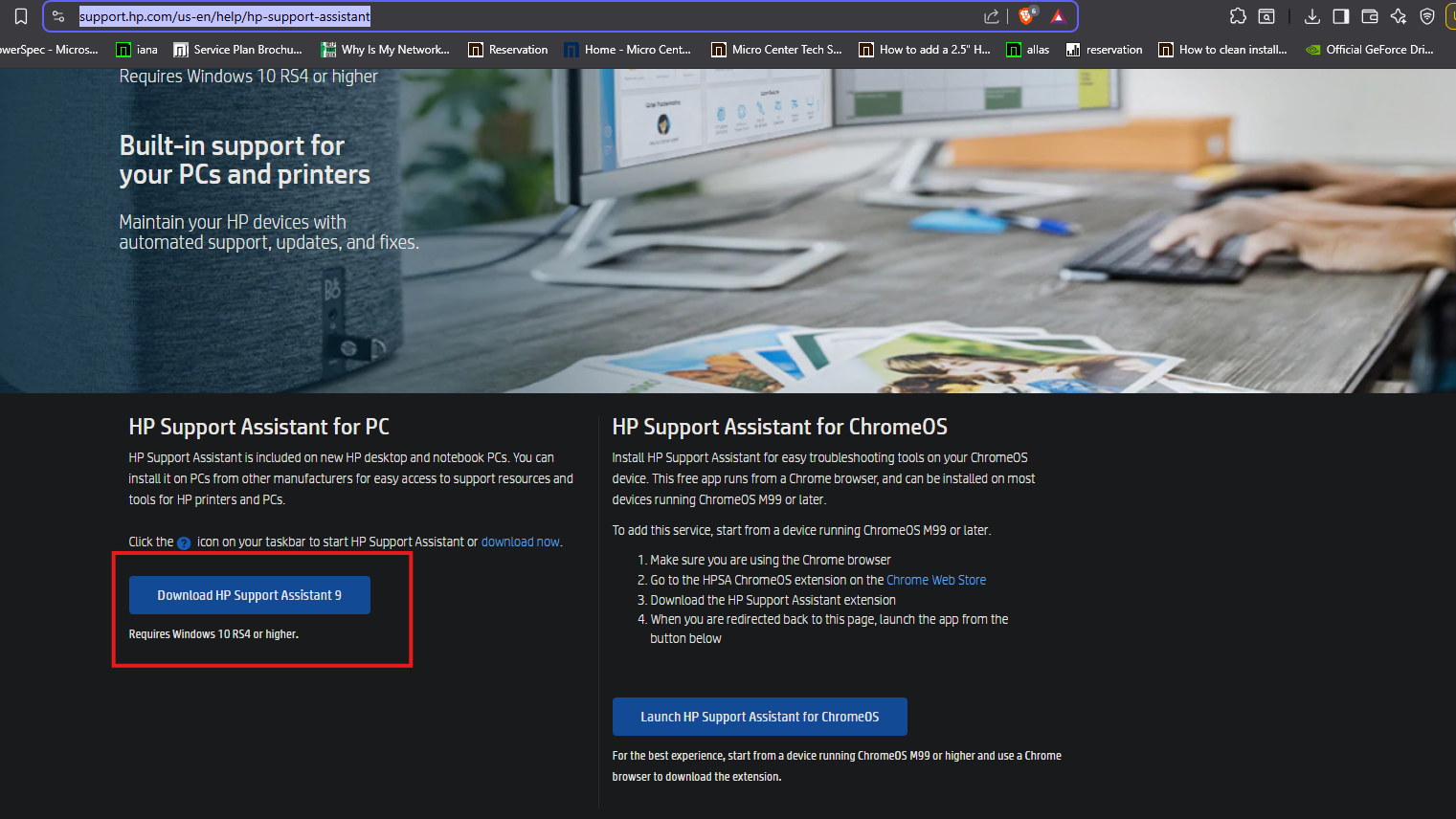
Task: Click HP Support Assistant for ChromeOS heading
Action: (780, 427)
